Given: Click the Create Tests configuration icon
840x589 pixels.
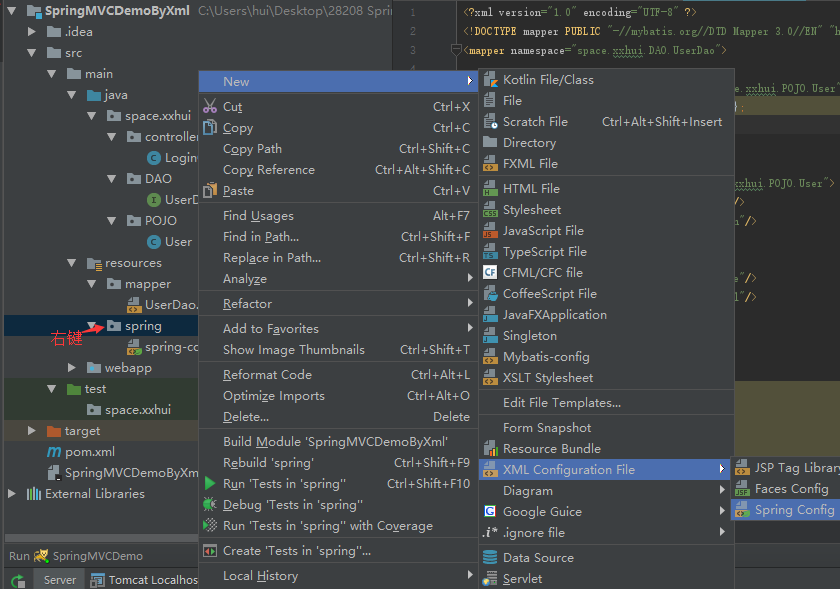Looking at the screenshot, I should 210,550.
